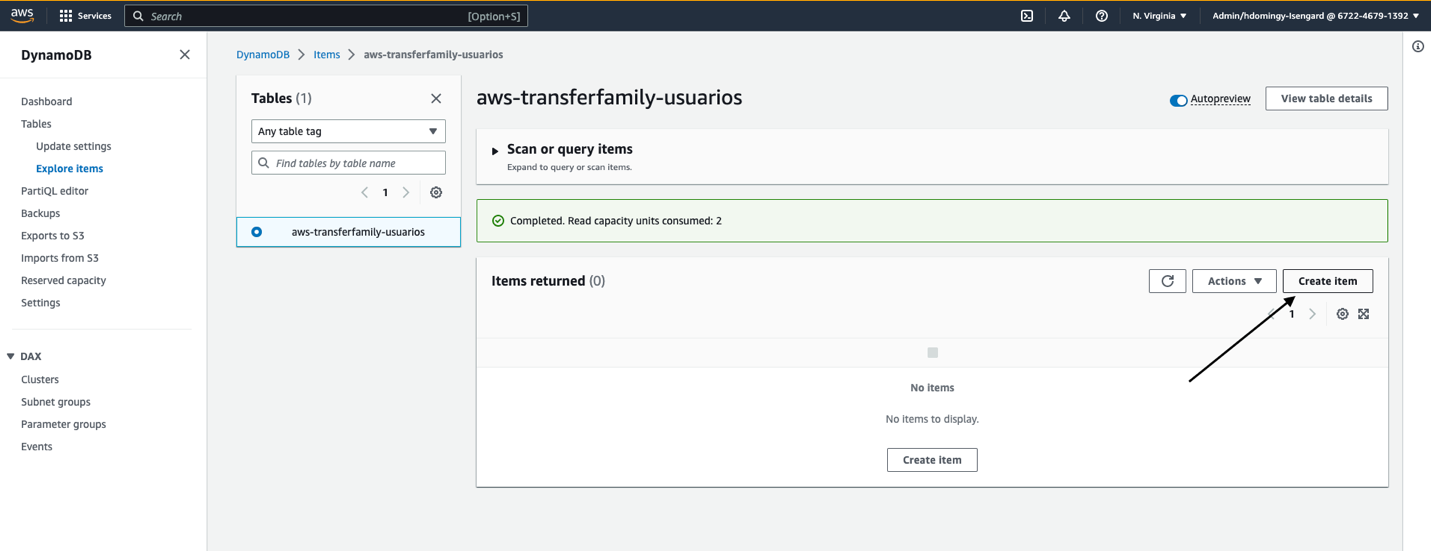Viewport: 1431px width, 551px height.
Task: Select aws-transferfamily-usuarios table radio button
Action: [x=257, y=232]
